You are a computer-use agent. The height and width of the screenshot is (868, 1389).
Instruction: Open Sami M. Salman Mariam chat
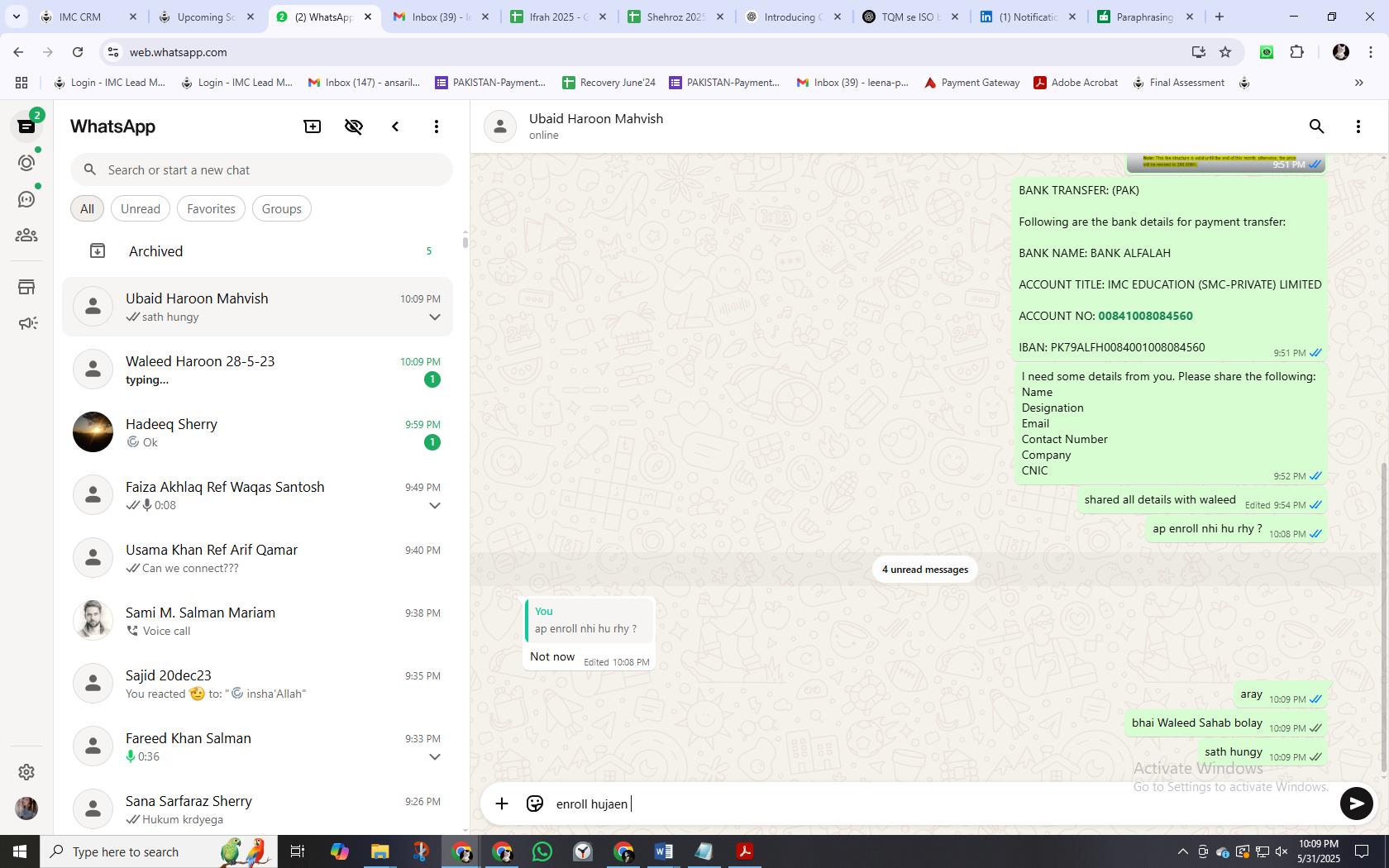pos(257,621)
